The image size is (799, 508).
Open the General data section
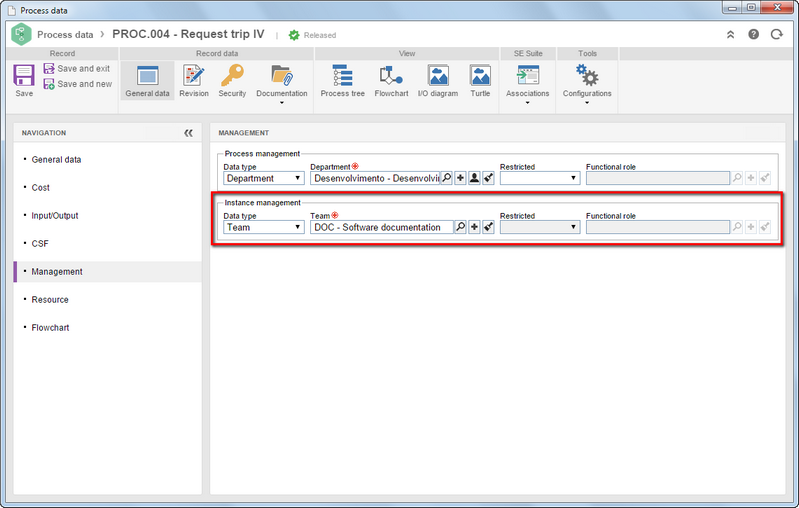point(147,81)
